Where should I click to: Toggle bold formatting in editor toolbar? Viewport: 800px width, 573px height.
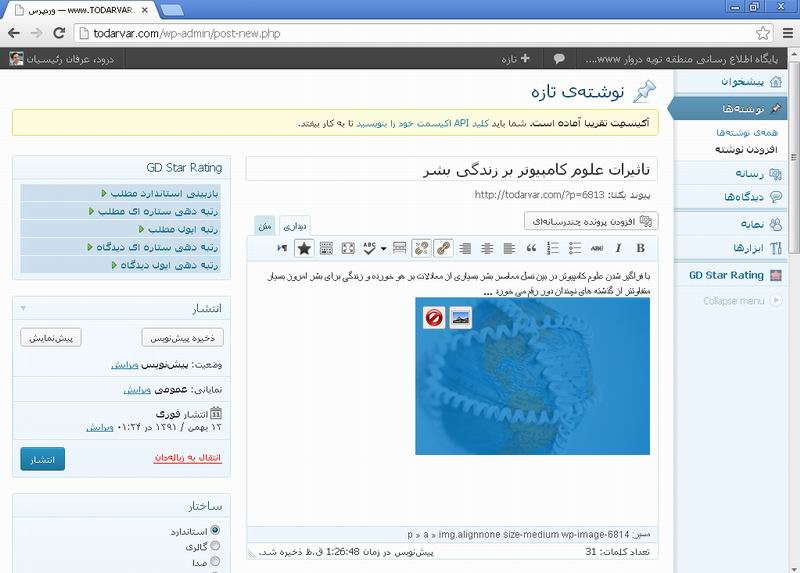(640, 248)
